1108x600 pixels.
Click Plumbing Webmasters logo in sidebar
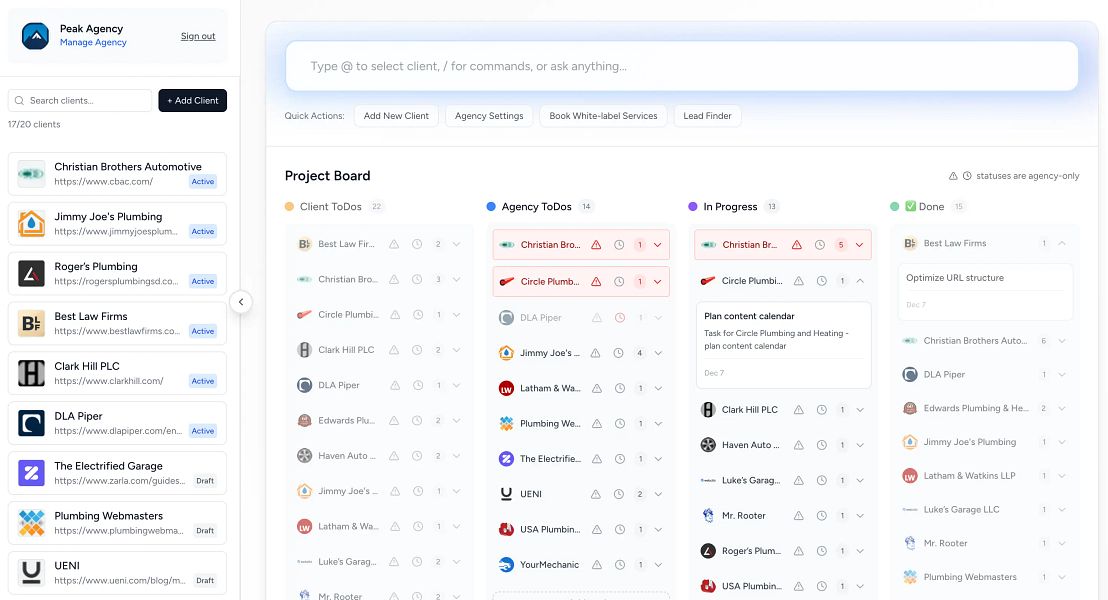pyautogui.click(x=31, y=522)
